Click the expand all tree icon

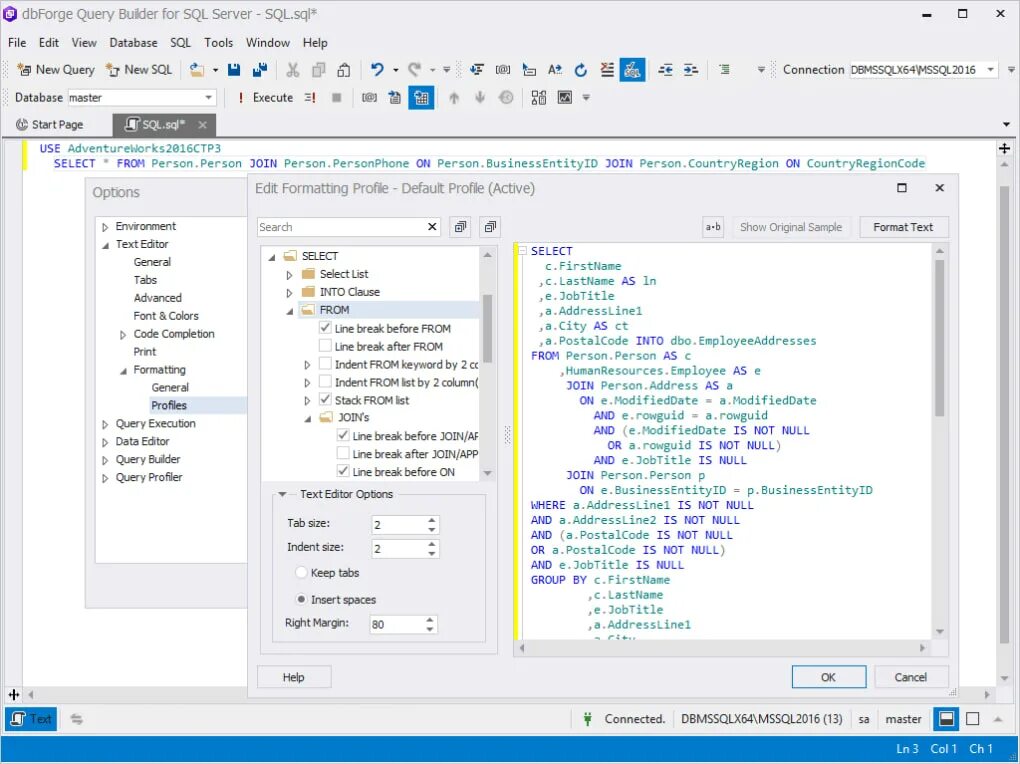(x=461, y=226)
